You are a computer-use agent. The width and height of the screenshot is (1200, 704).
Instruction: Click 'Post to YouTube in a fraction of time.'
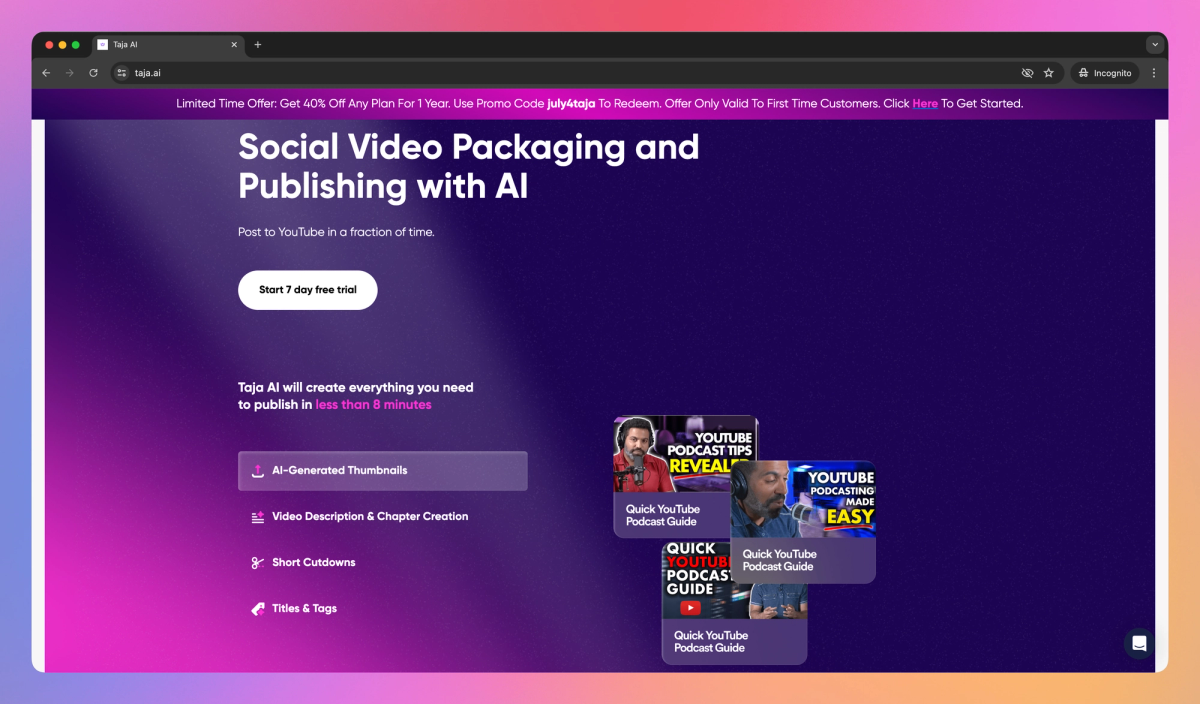[336, 232]
